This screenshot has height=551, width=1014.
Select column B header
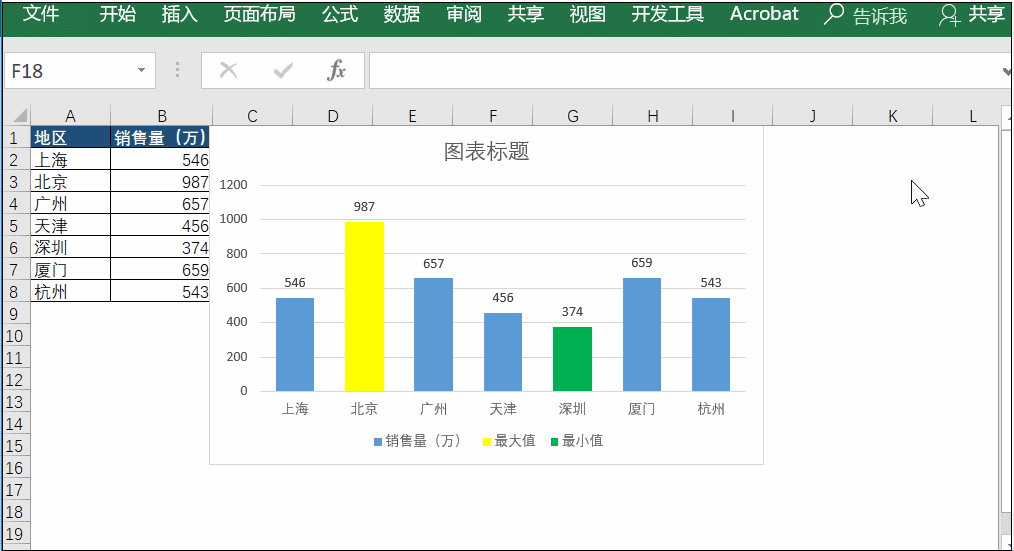click(x=162, y=116)
